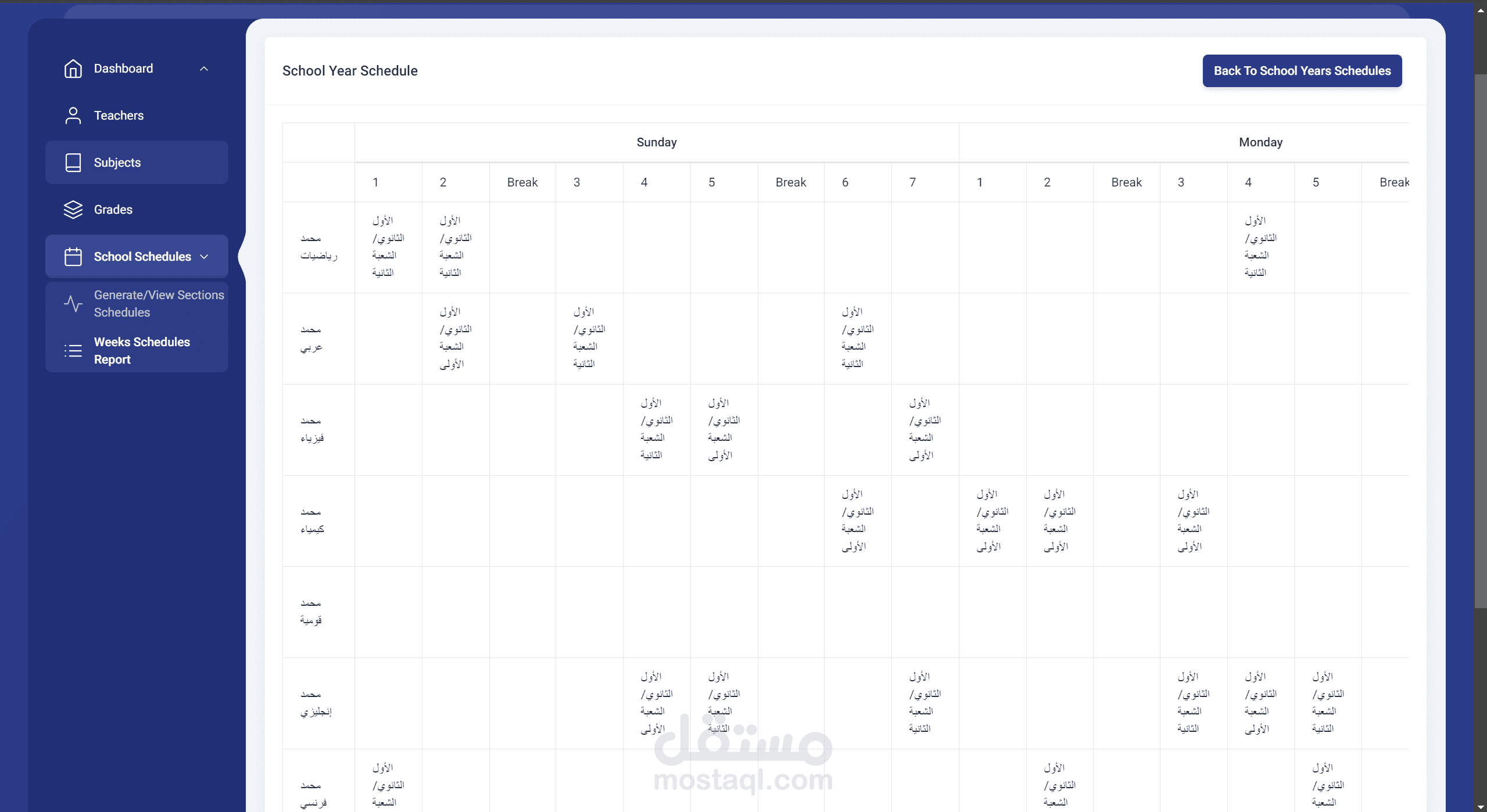Click the Grades layers icon

click(73, 210)
